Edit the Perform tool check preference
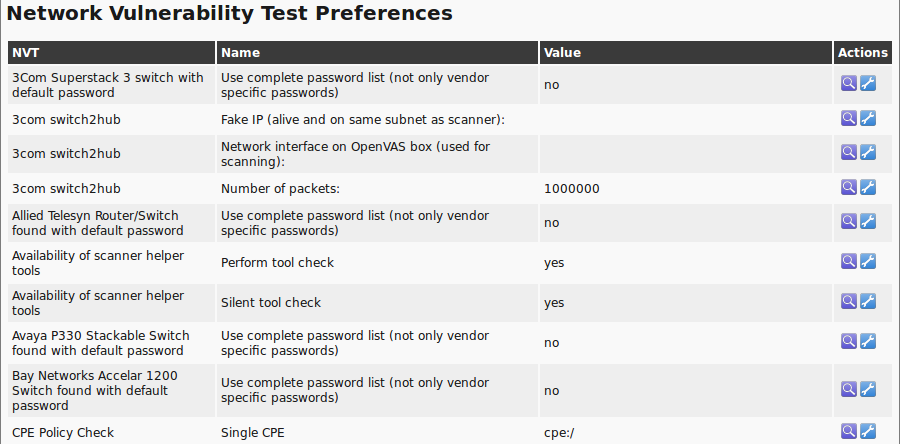903x444 pixels. pyautogui.click(x=868, y=262)
